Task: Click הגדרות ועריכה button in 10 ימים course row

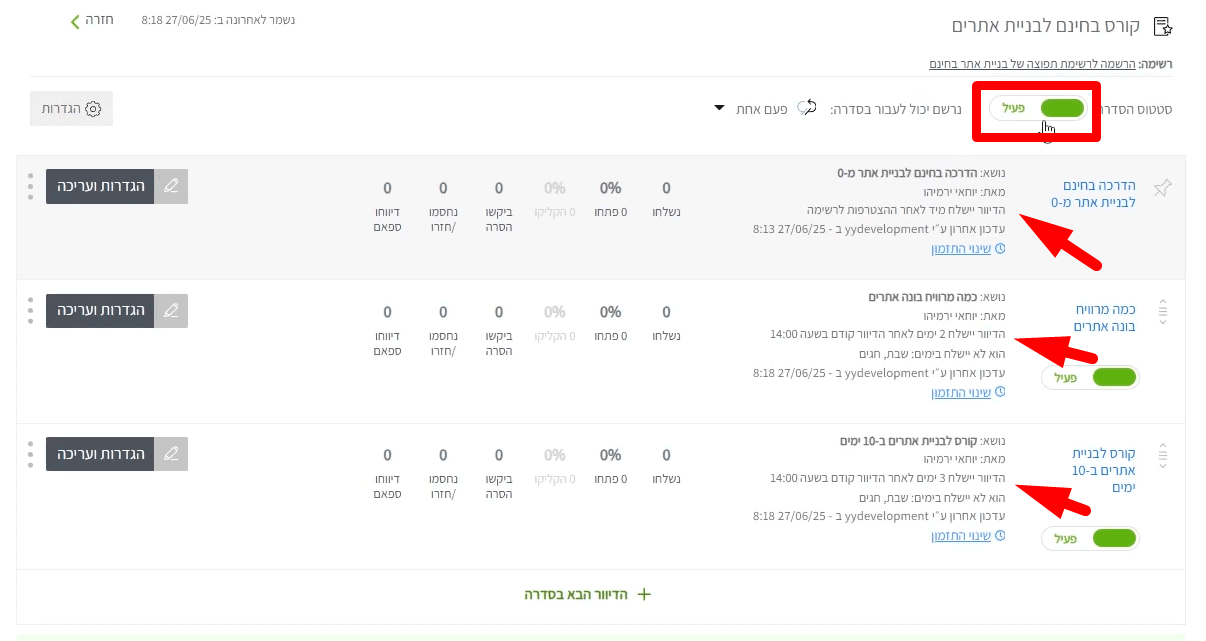Action: (100, 454)
